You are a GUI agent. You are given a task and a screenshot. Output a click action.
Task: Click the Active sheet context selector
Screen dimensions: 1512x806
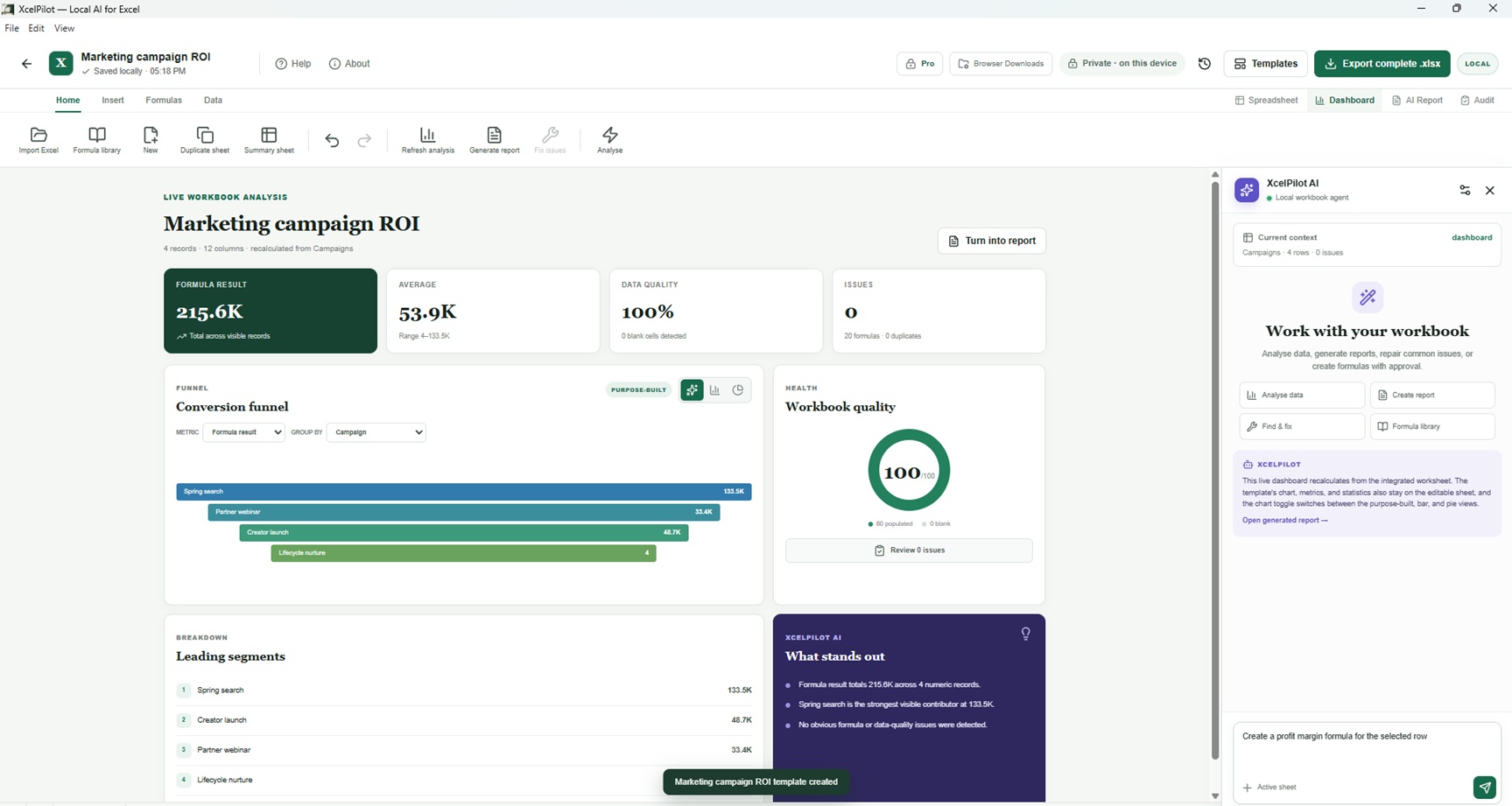(1269, 788)
